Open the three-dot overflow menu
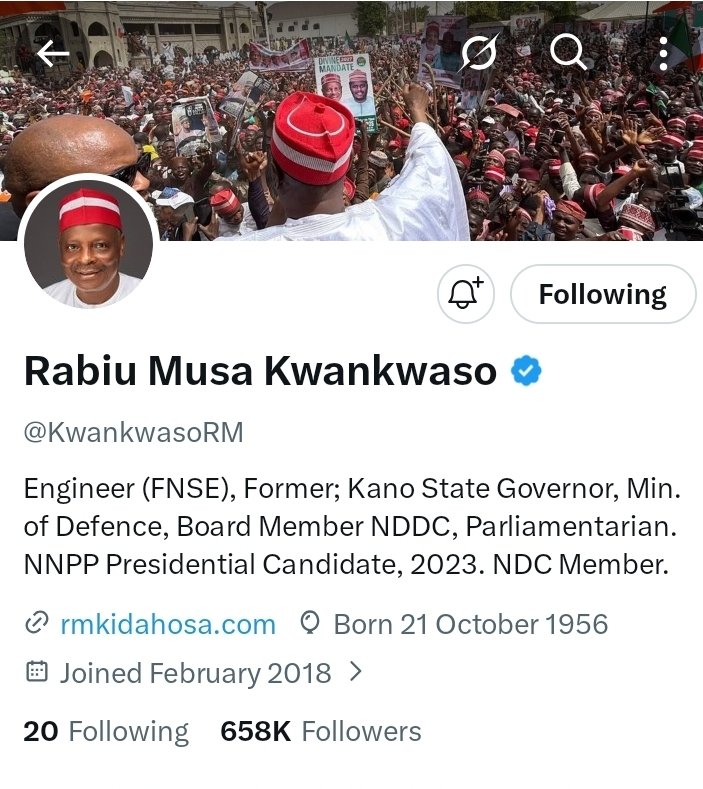 (663, 53)
